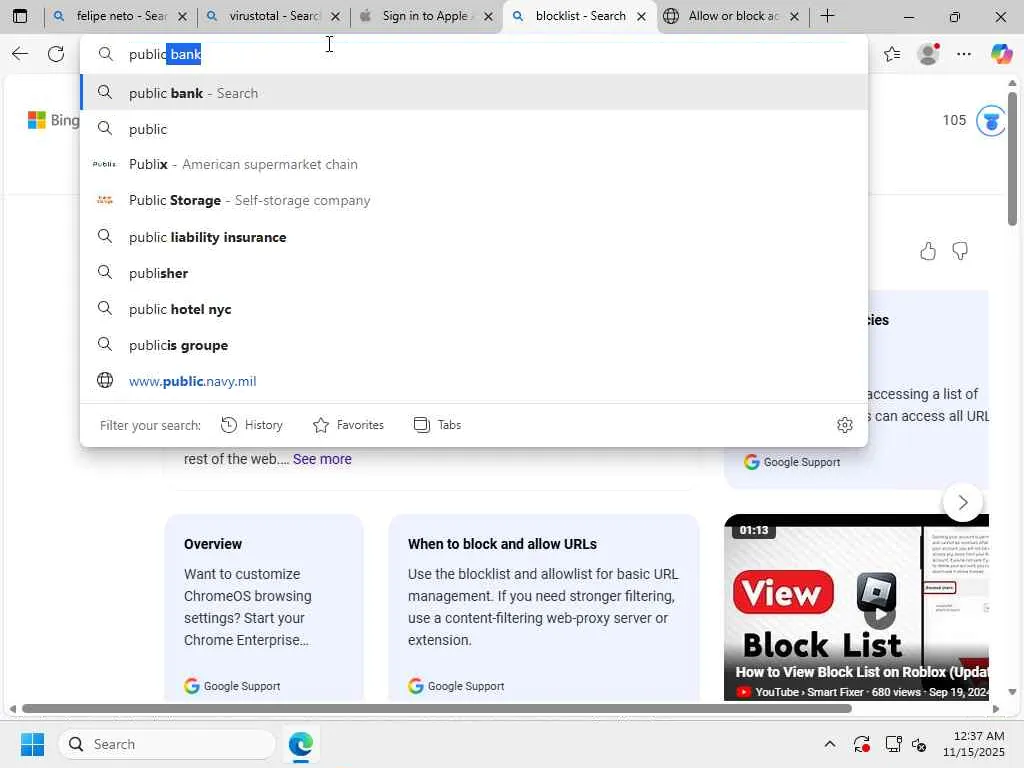Click the 105 rewards points counter
Image resolution: width=1024 pixels, height=768 pixels.
tap(954, 120)
